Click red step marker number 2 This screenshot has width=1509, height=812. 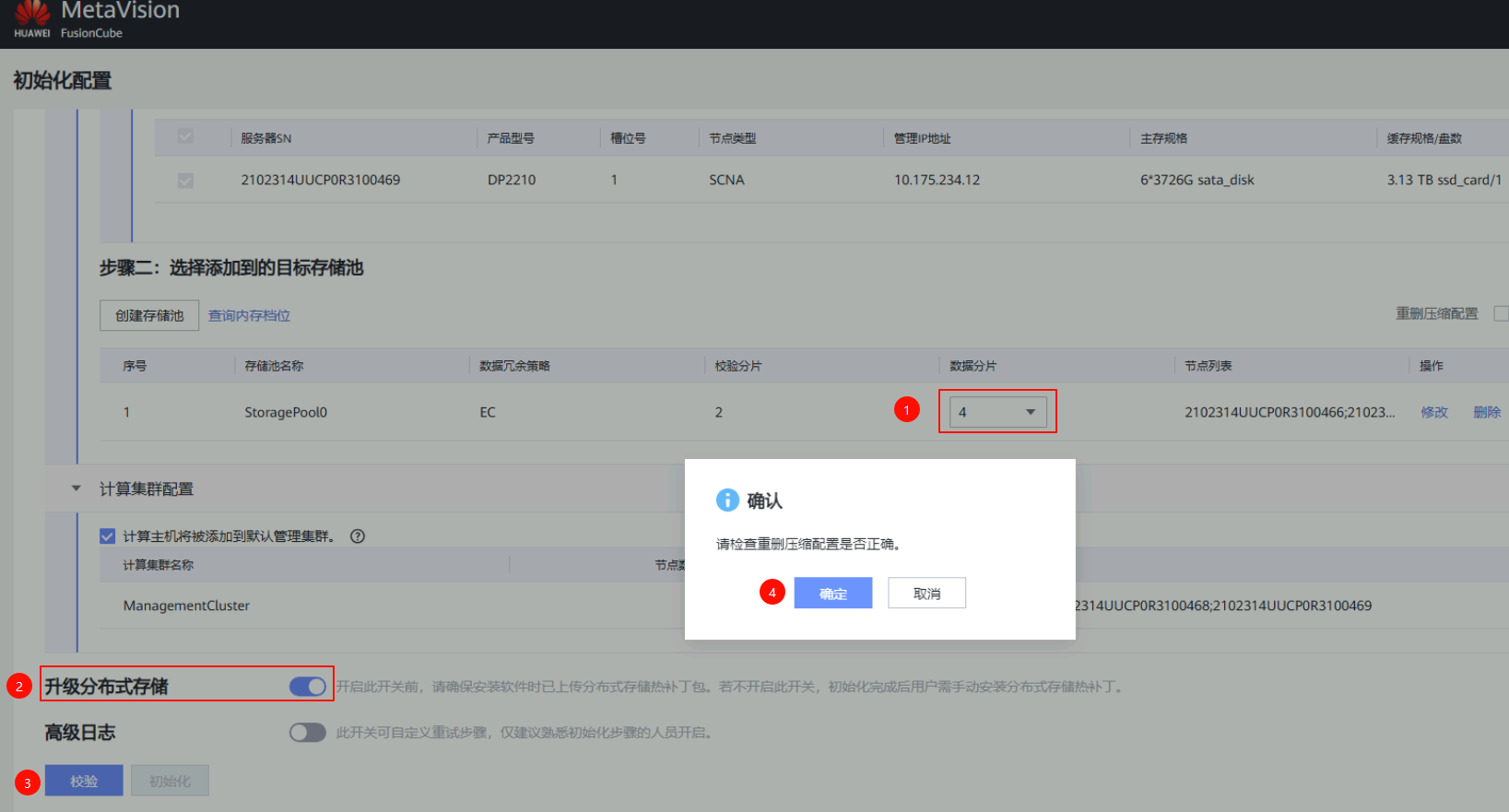19,686
